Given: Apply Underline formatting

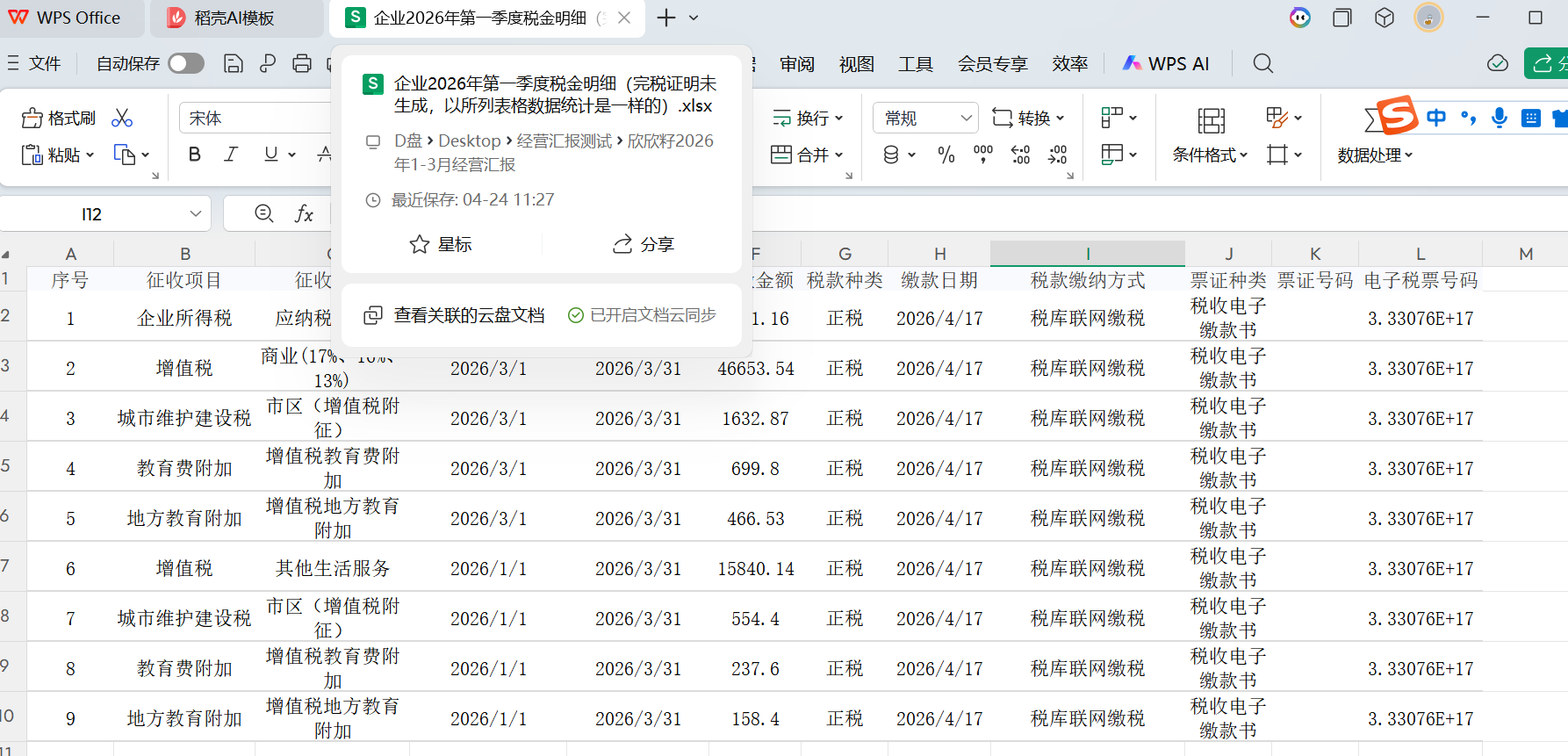Looking at the screenshot, I should [x=271, y=155].
